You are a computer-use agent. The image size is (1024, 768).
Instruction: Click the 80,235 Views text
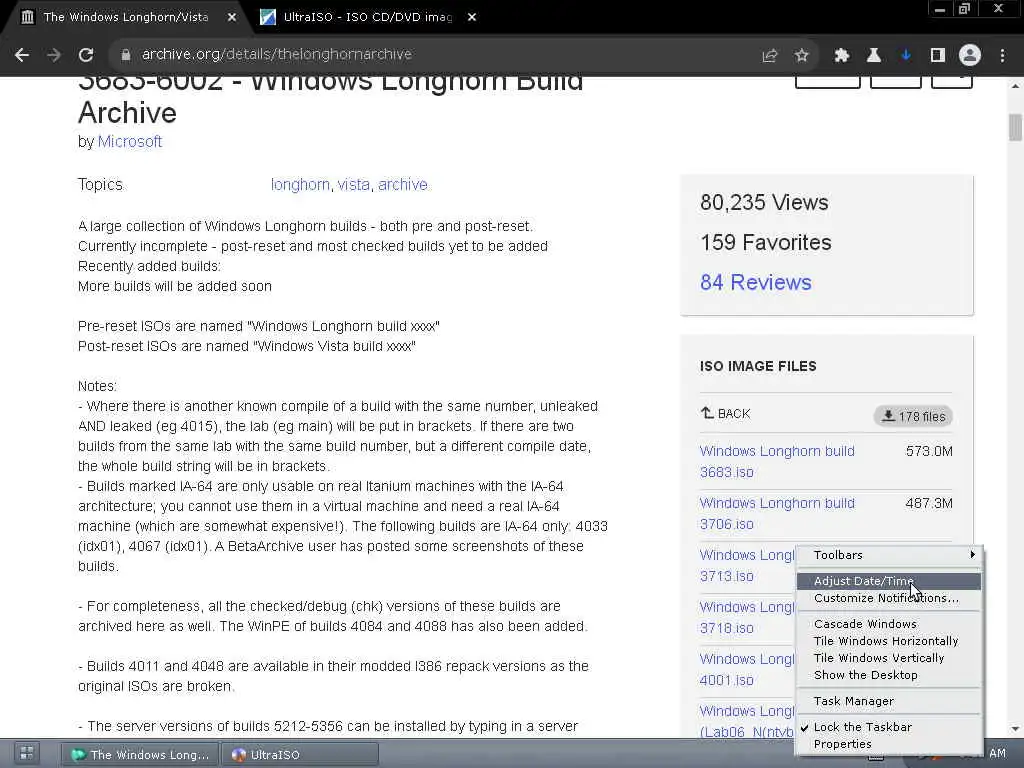pyautogui.click(x=764, y=202)
